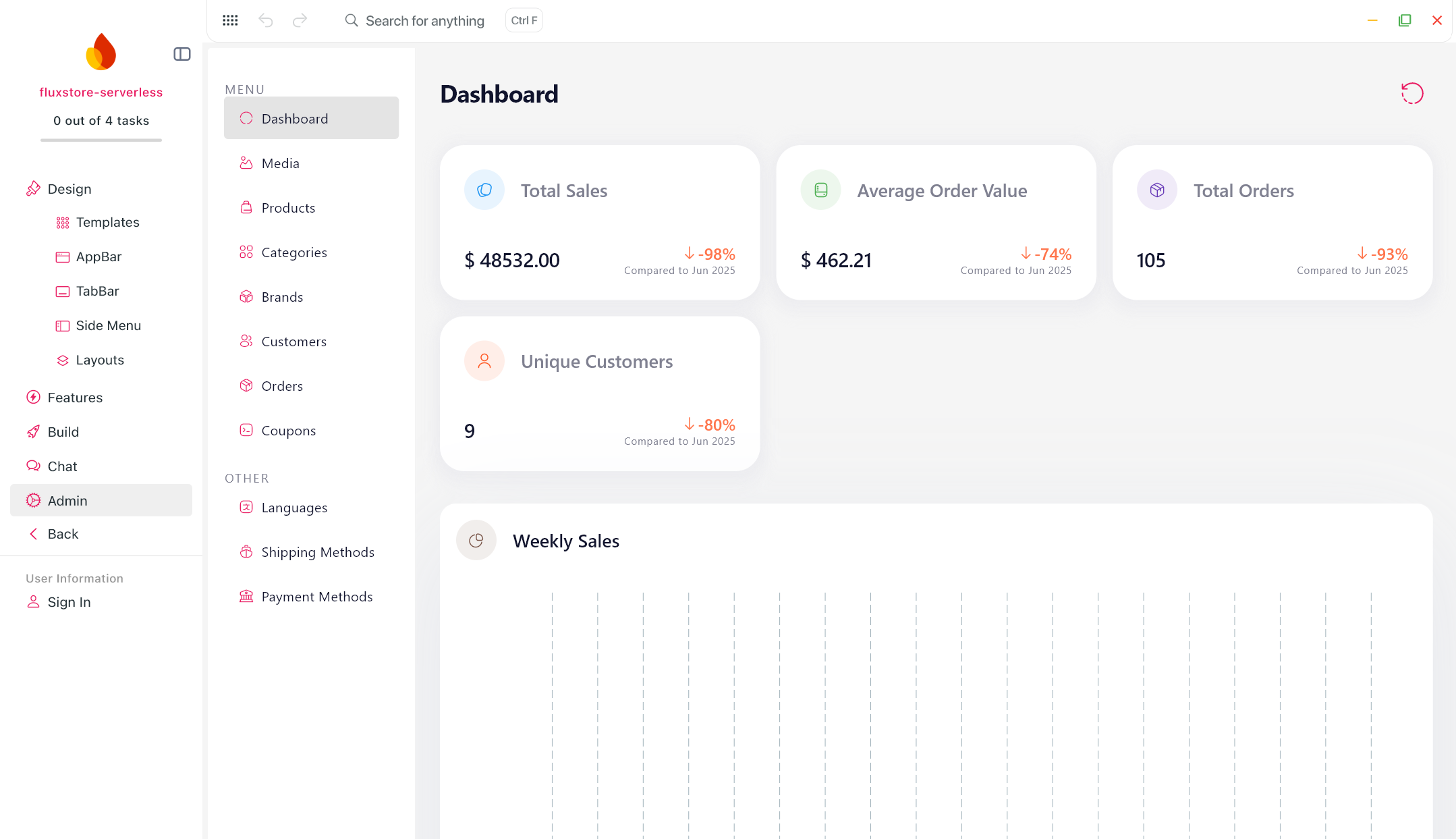The image size is (1456, 839).
Task: Expand the Features section
Action: point(74,398)
